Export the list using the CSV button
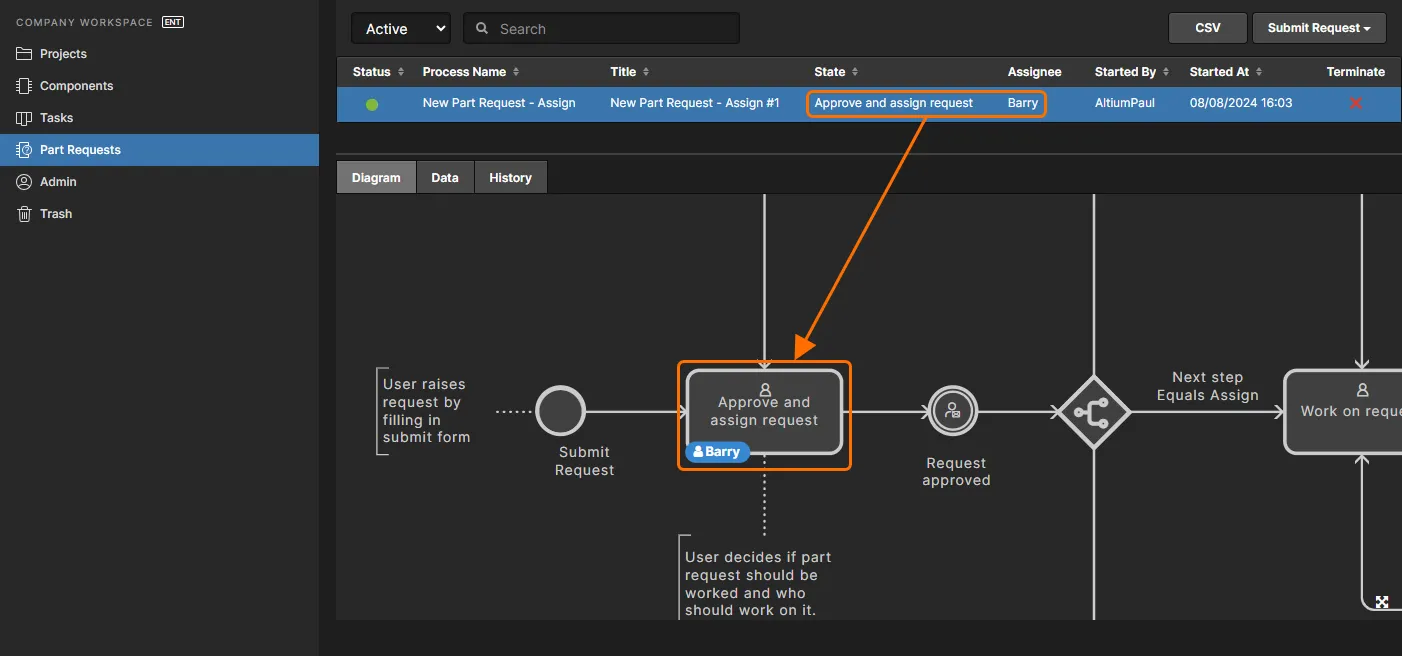1402x656 pixels. point(1207,28)
